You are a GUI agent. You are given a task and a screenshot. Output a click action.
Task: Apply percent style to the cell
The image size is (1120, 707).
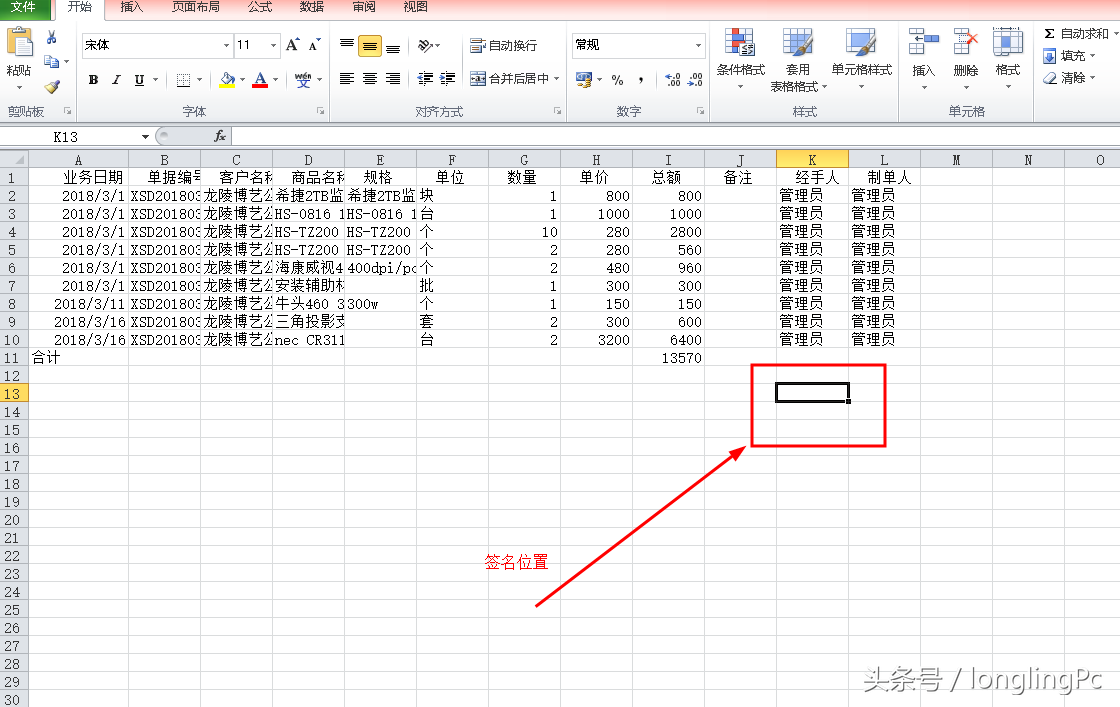tap(617, 79)
